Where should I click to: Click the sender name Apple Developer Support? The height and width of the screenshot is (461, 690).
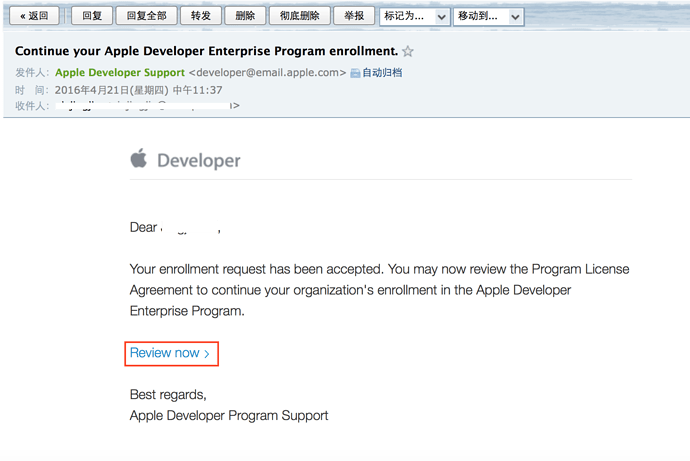tap(120, 73)
